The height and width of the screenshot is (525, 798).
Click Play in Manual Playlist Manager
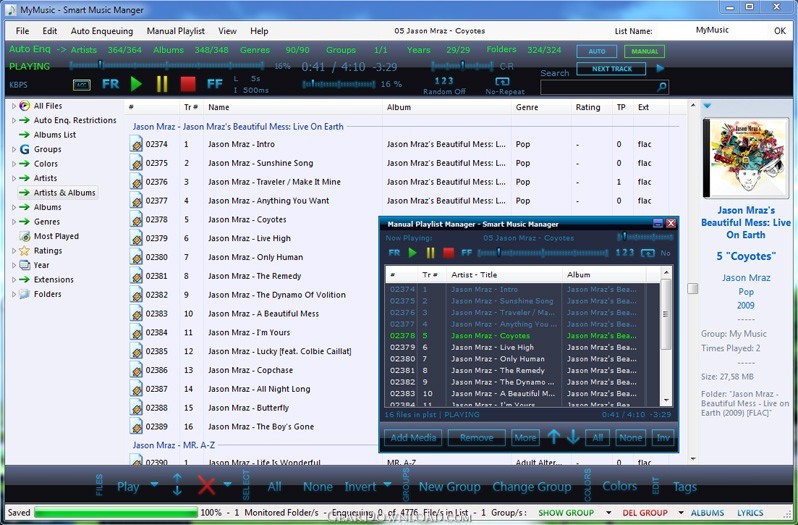(x=412, y=253)
